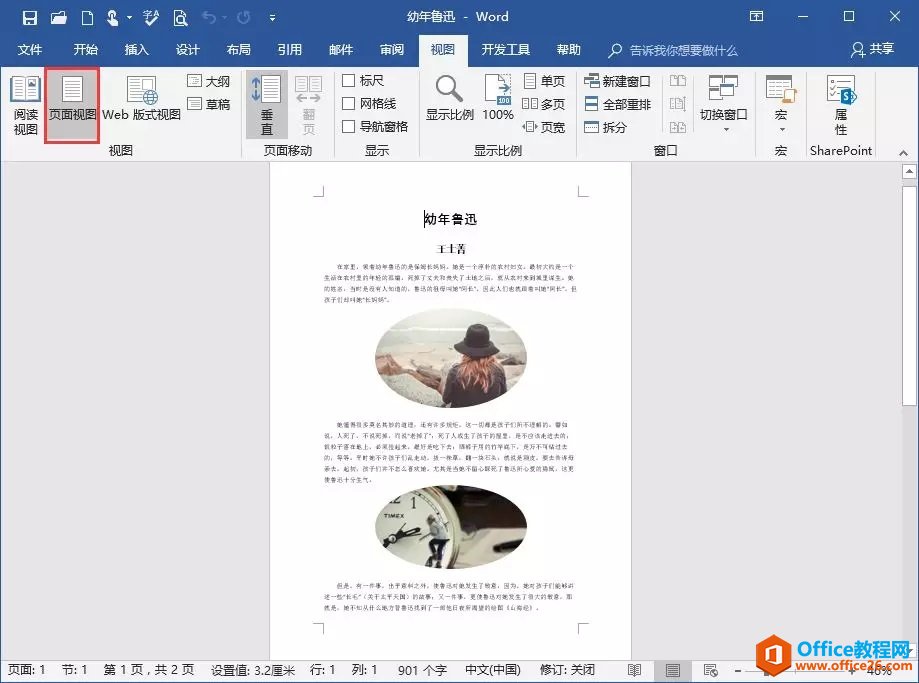Image resolution: width=919 pixels, height=683 pixels.
Task: Click the Save icon in the quick access toolbar
Action: 29,18
